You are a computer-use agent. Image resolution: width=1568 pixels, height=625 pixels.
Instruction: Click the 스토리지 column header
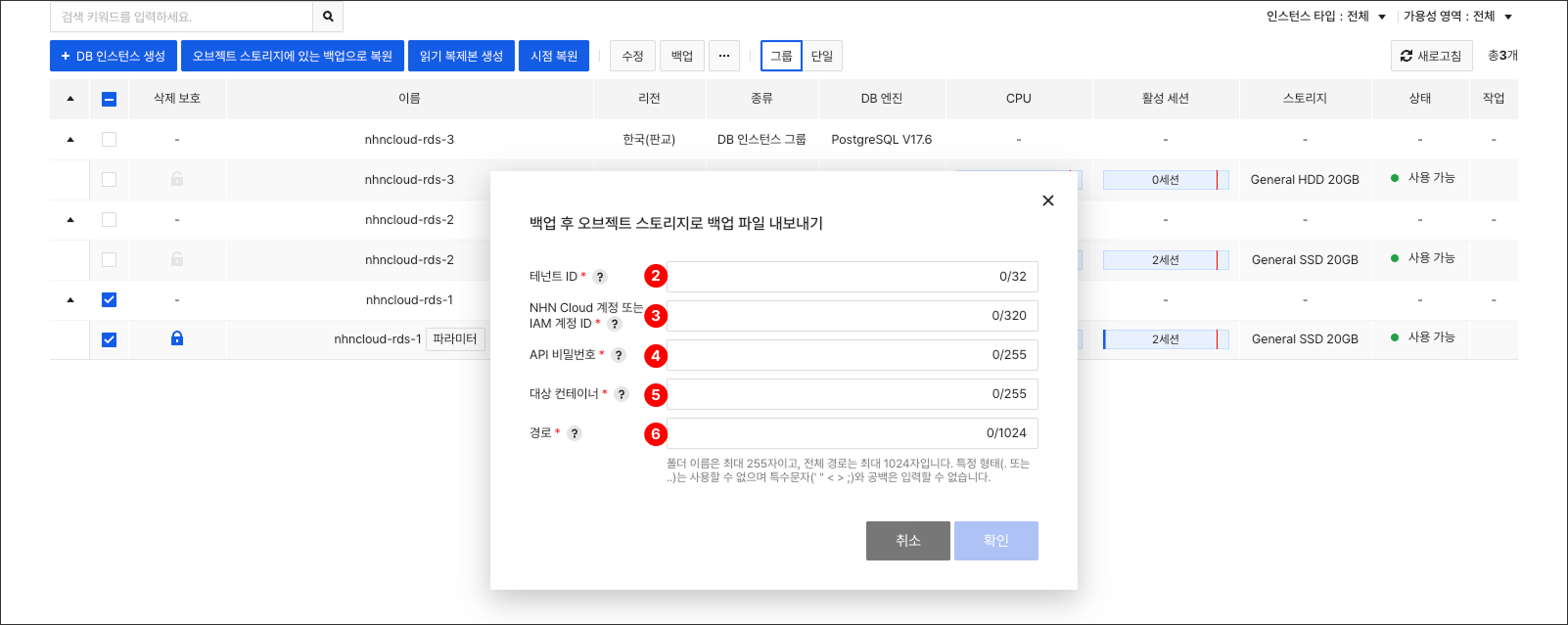1305,99
